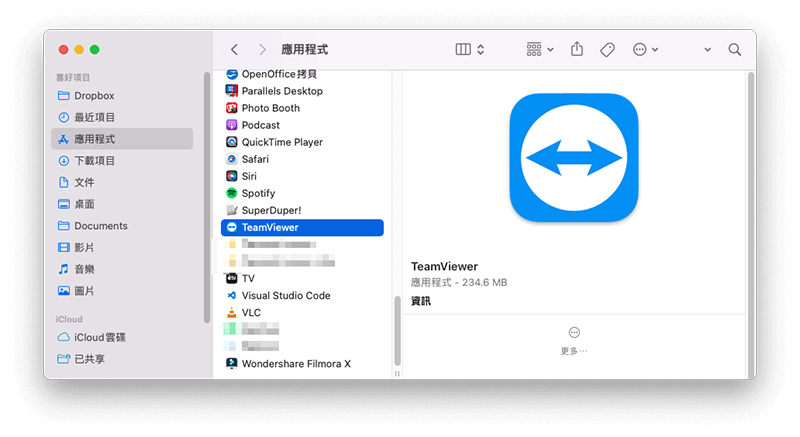The height and width of the screenshot is (437, 800).
Task: Click the Dropbox folder icon
Action: 63,95
